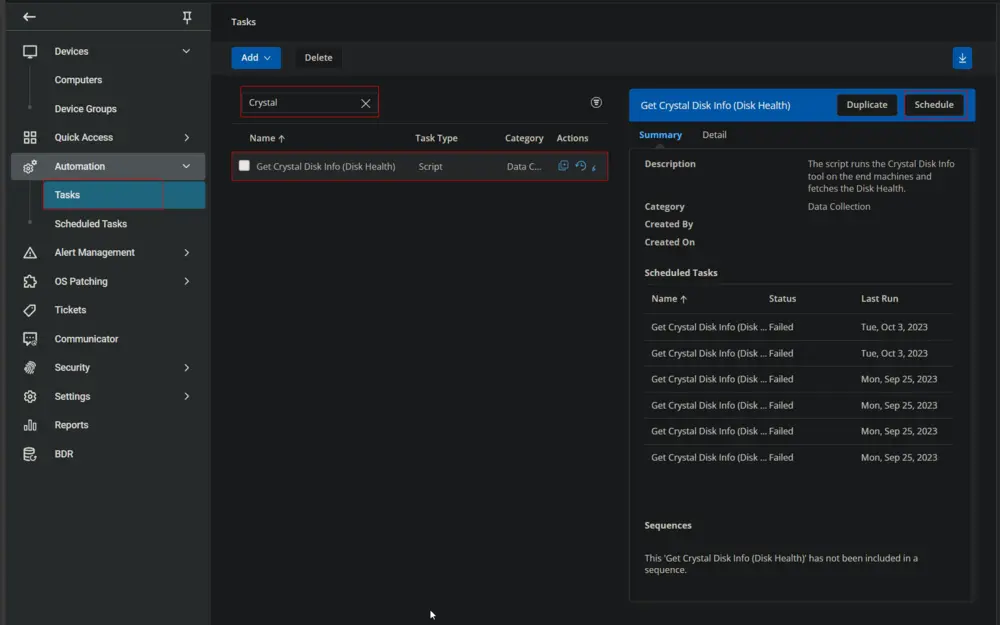
Task: Click the third action icon in task row
Action: tap(594, 167)
